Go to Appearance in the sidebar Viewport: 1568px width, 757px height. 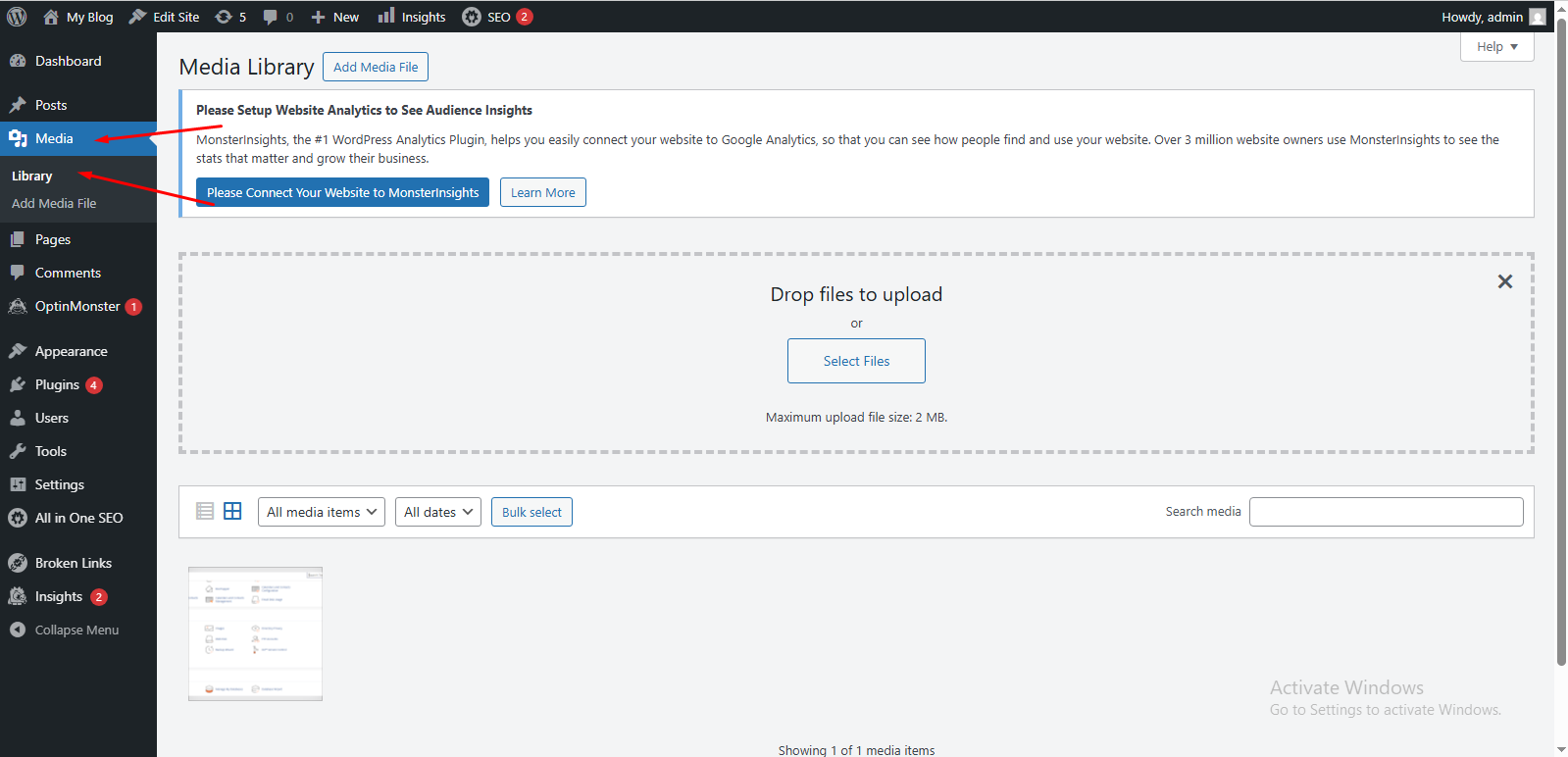[x=71, y=351]
